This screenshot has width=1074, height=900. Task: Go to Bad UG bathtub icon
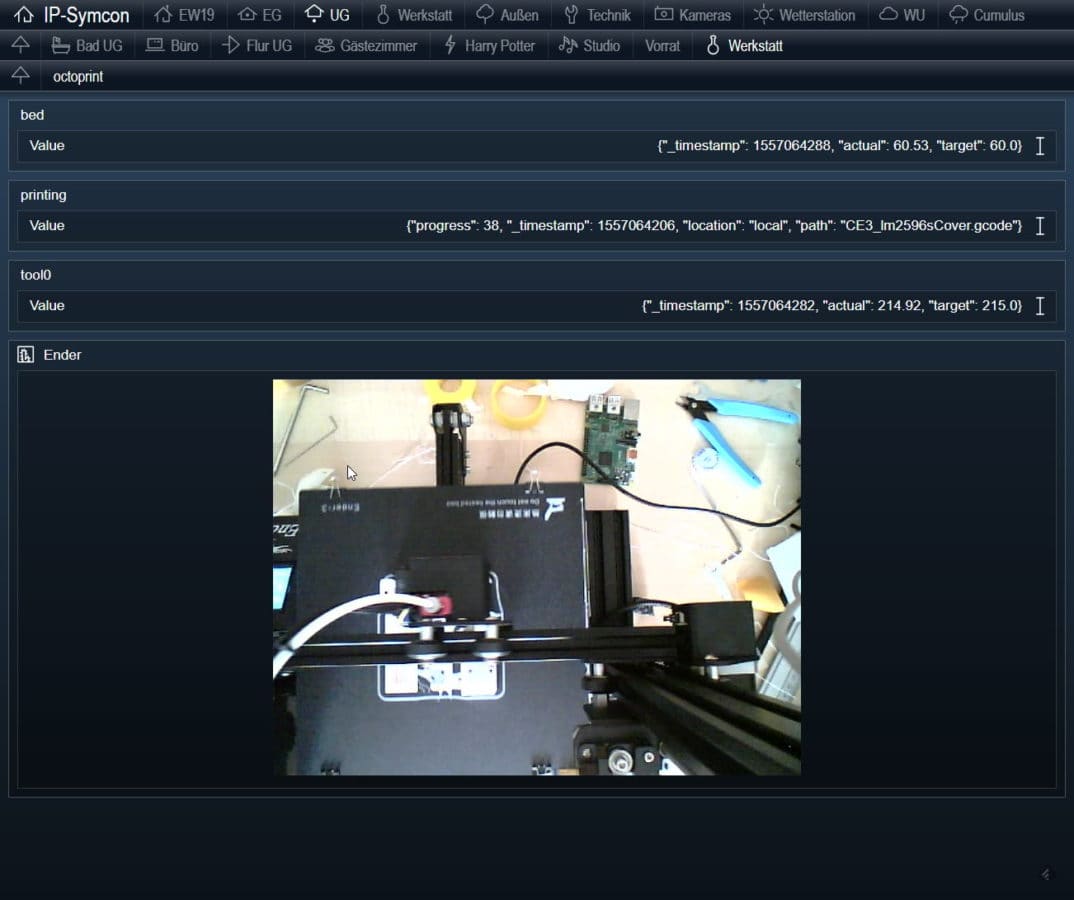click(x=60, y=46)
